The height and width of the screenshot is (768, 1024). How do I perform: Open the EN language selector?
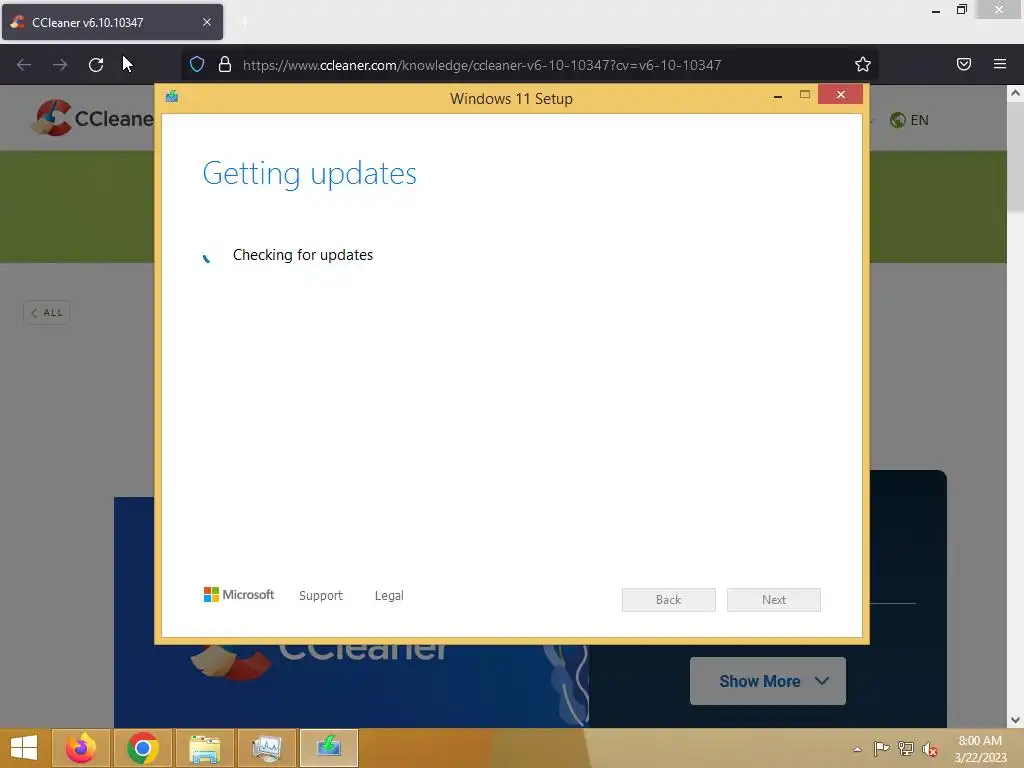point(909,120)
